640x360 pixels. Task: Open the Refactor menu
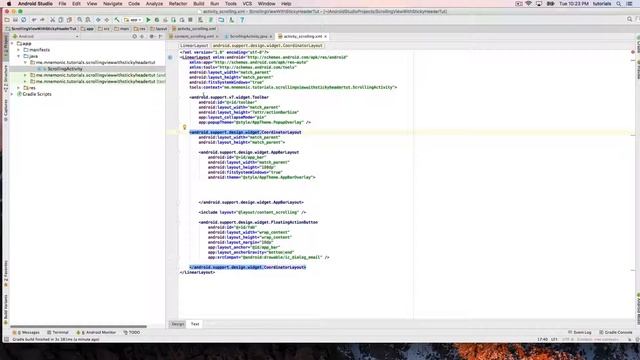[x=178, y=4]
